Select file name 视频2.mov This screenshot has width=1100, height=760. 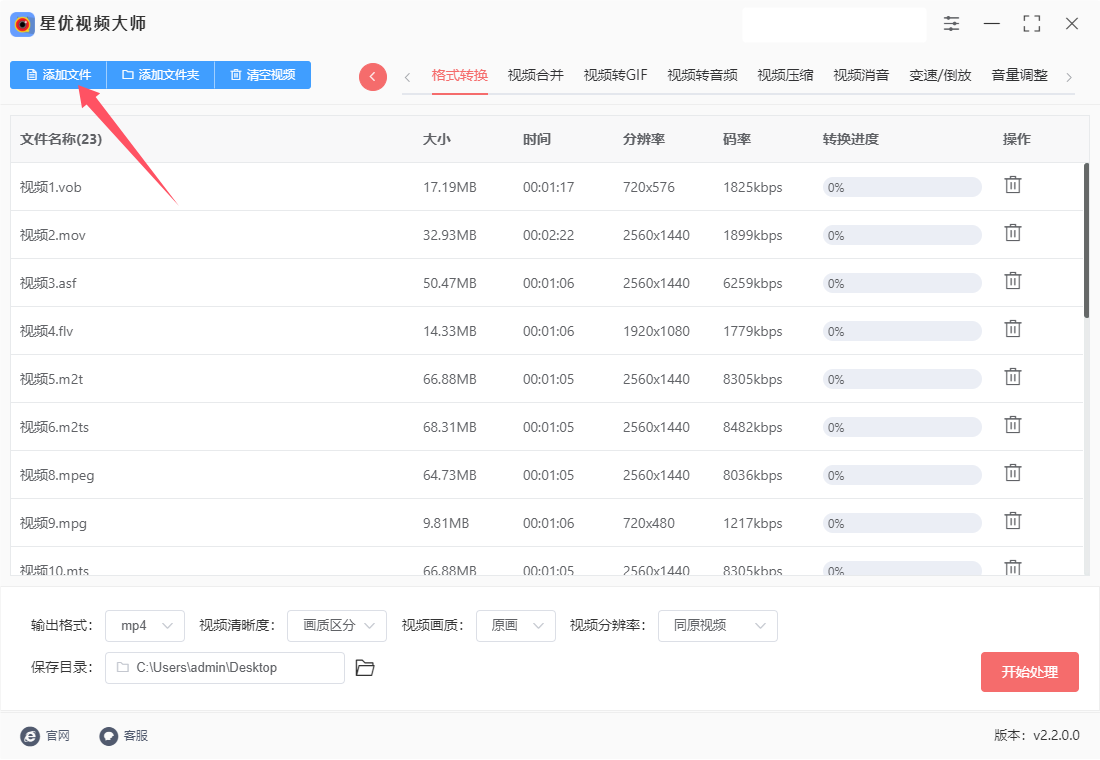click(53, 235)
